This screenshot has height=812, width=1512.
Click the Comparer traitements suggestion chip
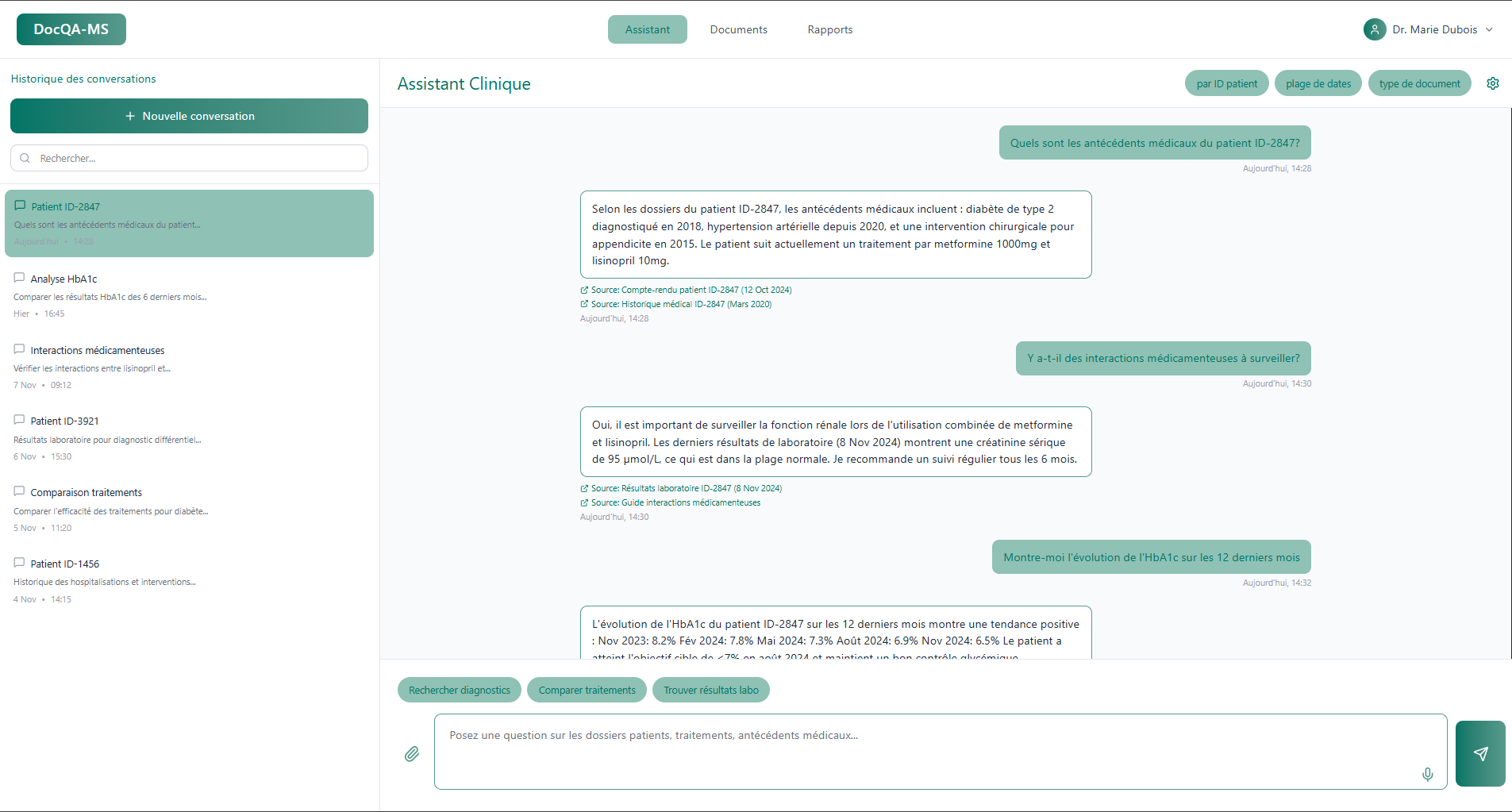coord(587,690)
